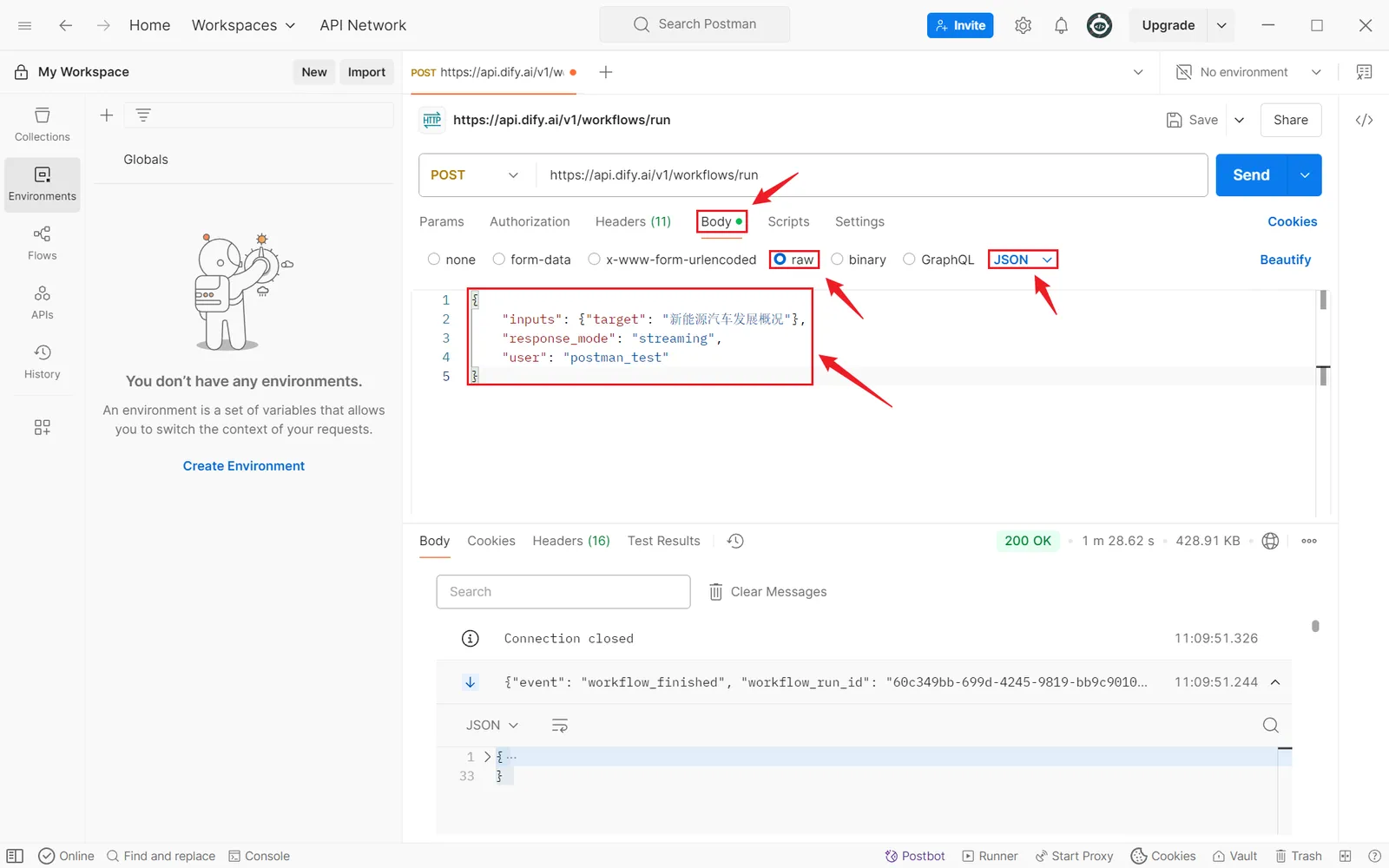Screen dimensions: 1389x868
Task: Click the response history clock icon
Action: [x=735, y=541]
